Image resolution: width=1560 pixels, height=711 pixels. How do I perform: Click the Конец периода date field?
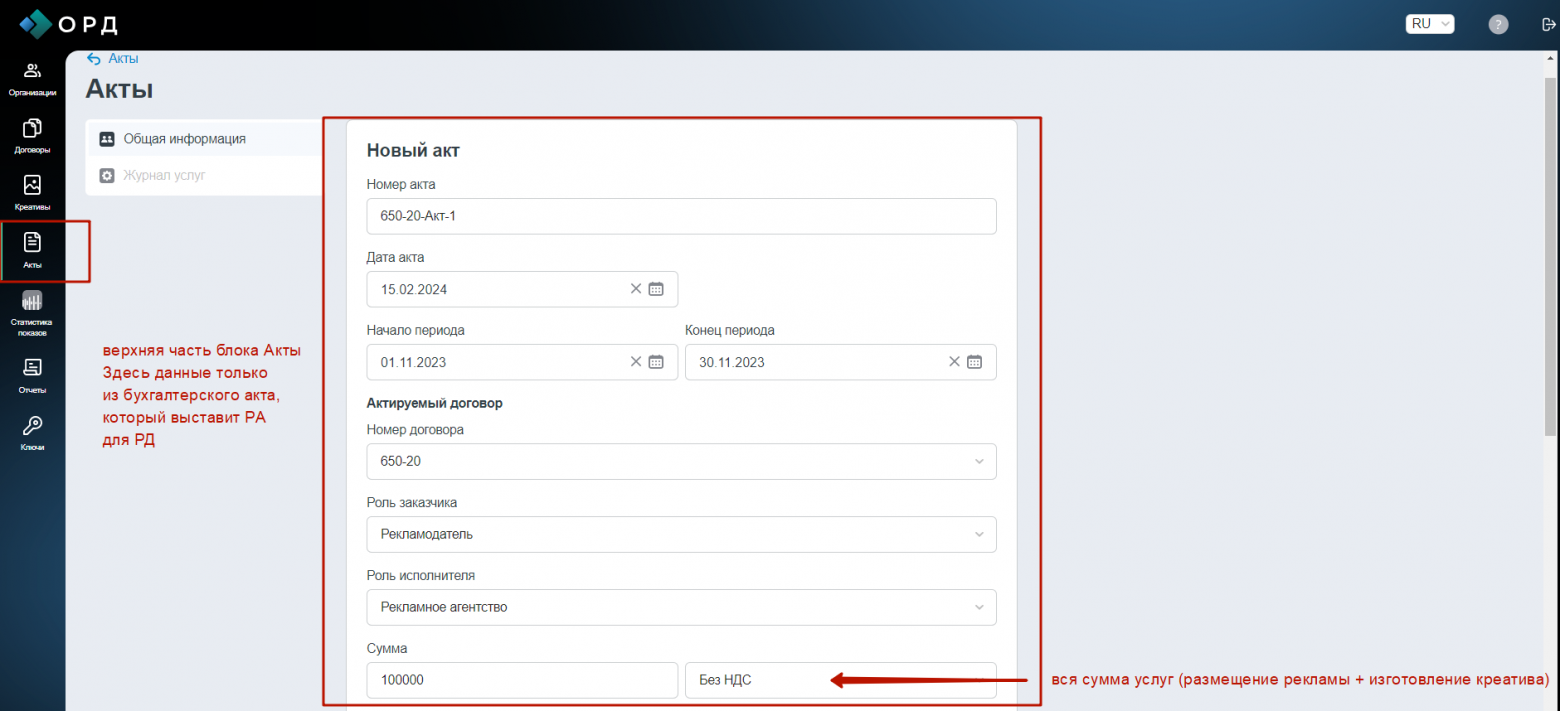pyautogui.click(x=841, y=362)
